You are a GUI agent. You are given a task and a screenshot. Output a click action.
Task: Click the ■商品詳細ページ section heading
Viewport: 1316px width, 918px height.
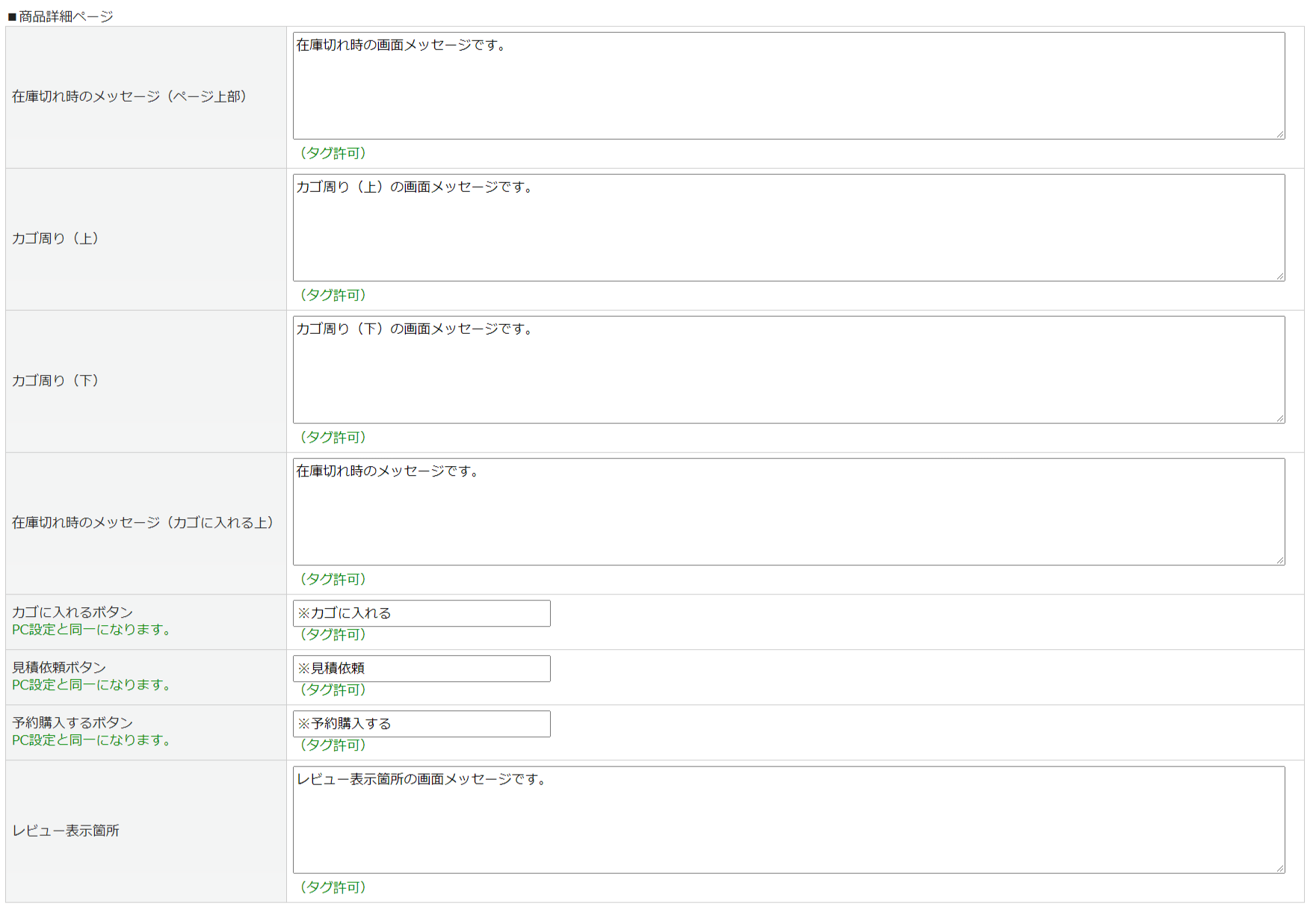[61, 16]
